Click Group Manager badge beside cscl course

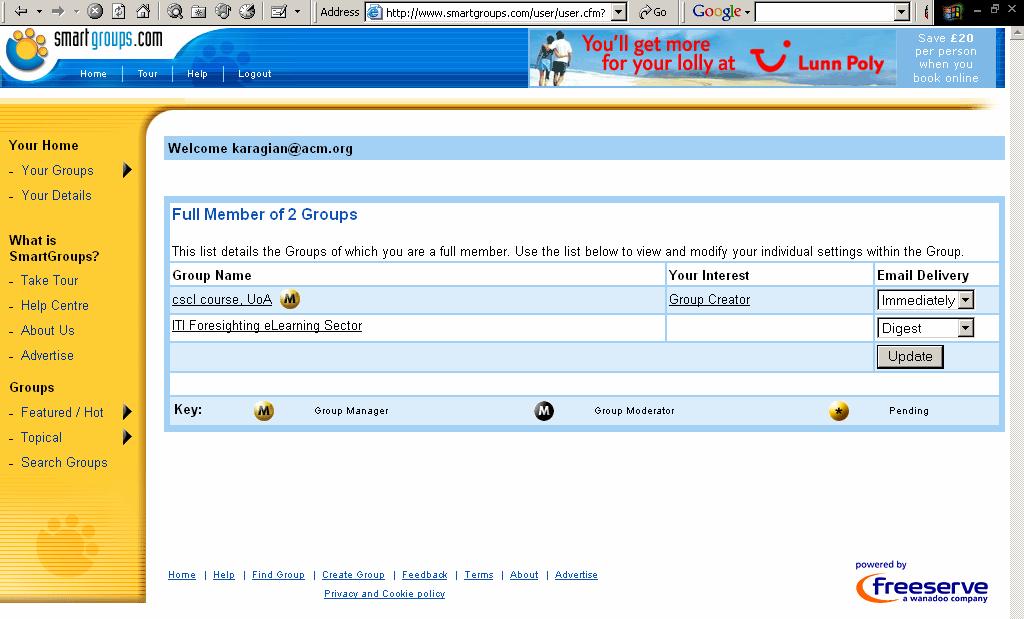click(290, 299)
